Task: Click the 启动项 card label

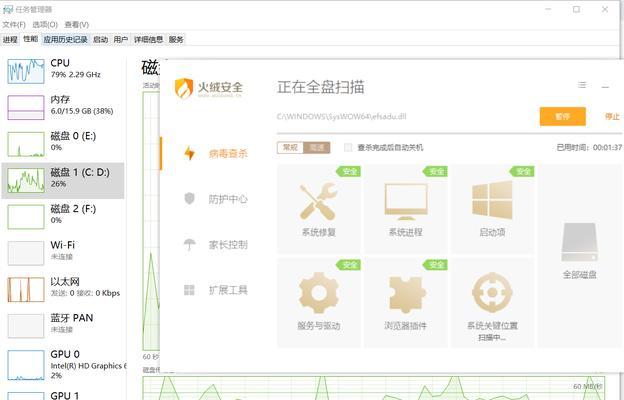Action: click(492, 232)
